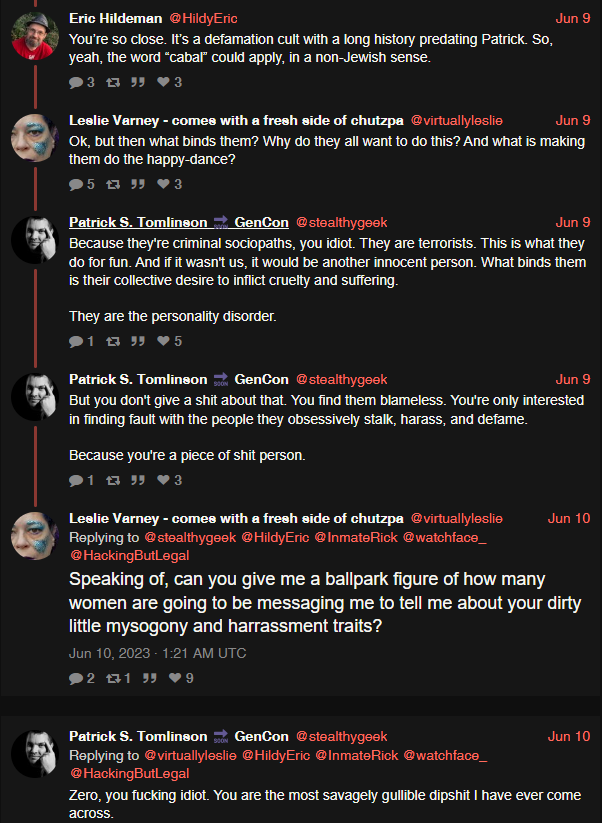The width and height of the screenshot is (602, 823).
Task: Click quote icon under 'happy-dance' tweet
Action: pyautogui.click(x=138, y=184)
